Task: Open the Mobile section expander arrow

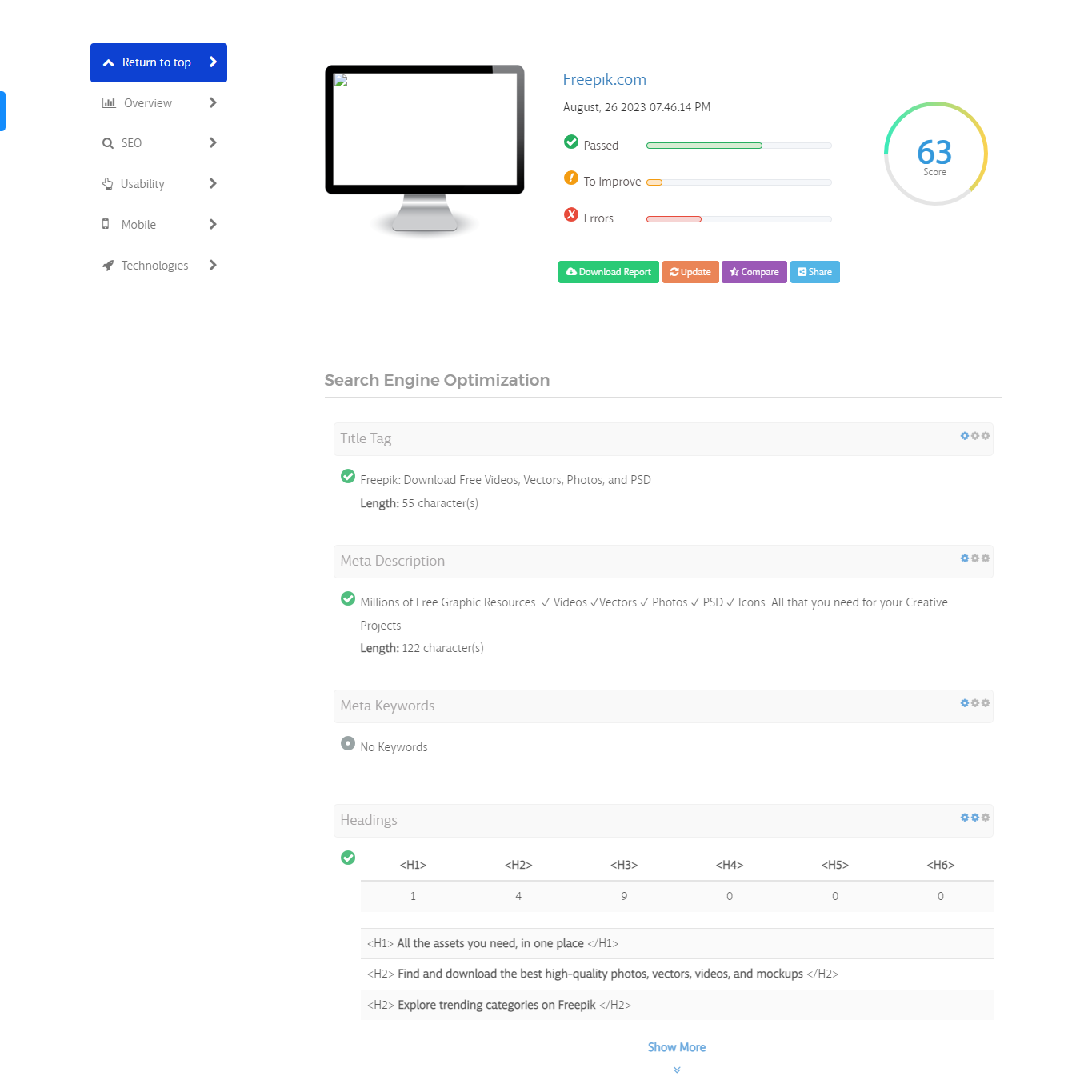Action: pos(212,224)
